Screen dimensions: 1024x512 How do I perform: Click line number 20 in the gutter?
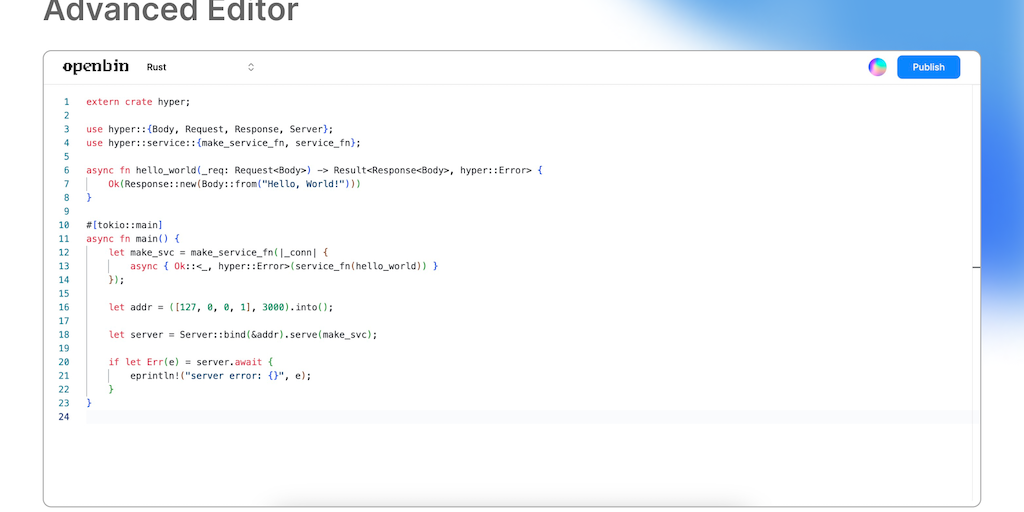pyautogui.click(x=64, y=362)
